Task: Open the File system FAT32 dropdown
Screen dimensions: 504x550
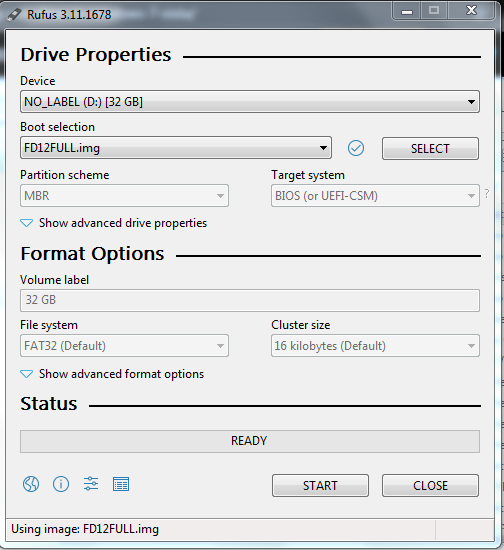Action: 124,346
